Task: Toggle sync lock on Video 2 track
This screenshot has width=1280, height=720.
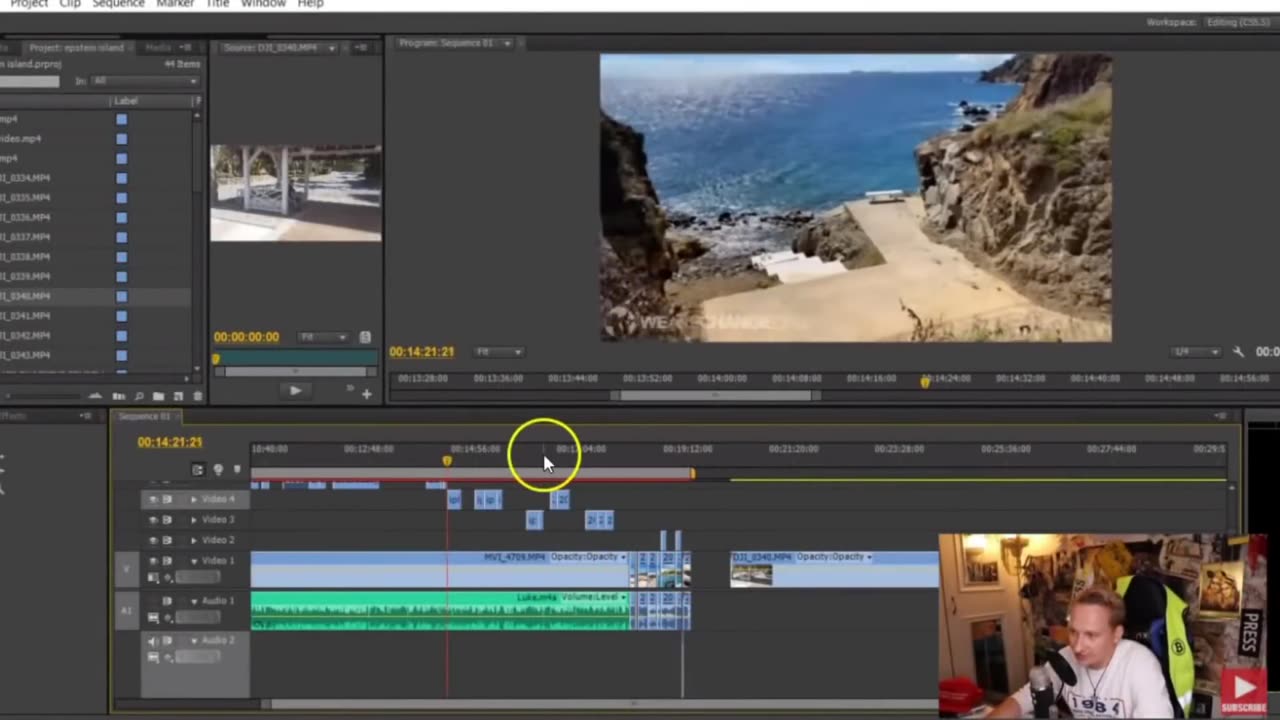Action: tap(167, 540)
